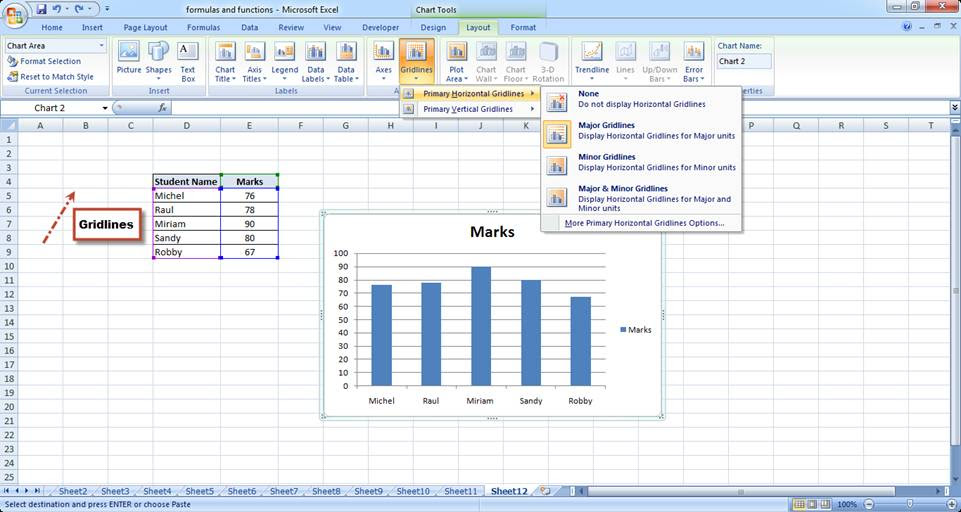Open the Review ribbon tab

coord(291,28)
